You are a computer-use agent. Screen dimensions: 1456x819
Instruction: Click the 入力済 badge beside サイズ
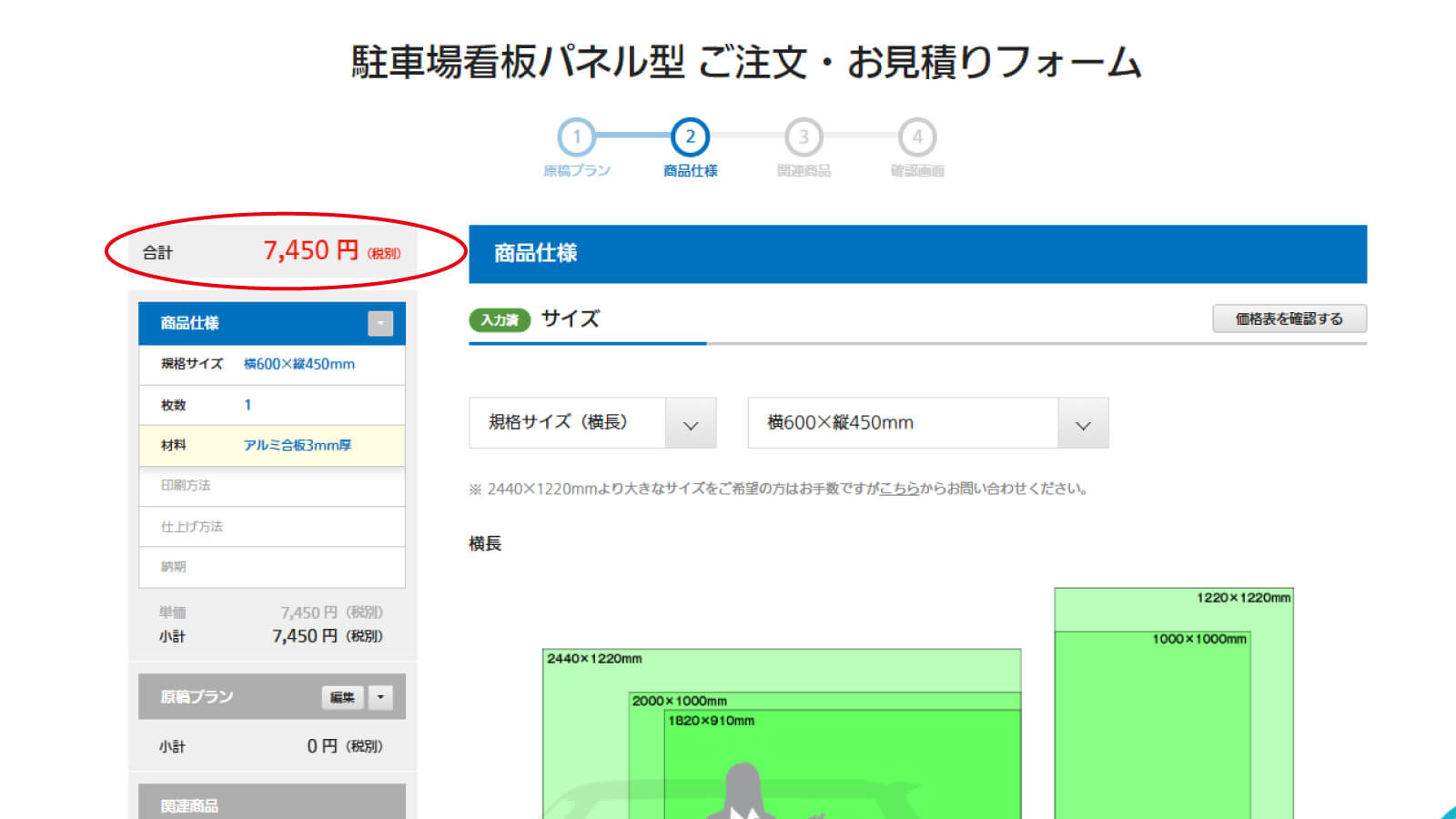(500, 320)
